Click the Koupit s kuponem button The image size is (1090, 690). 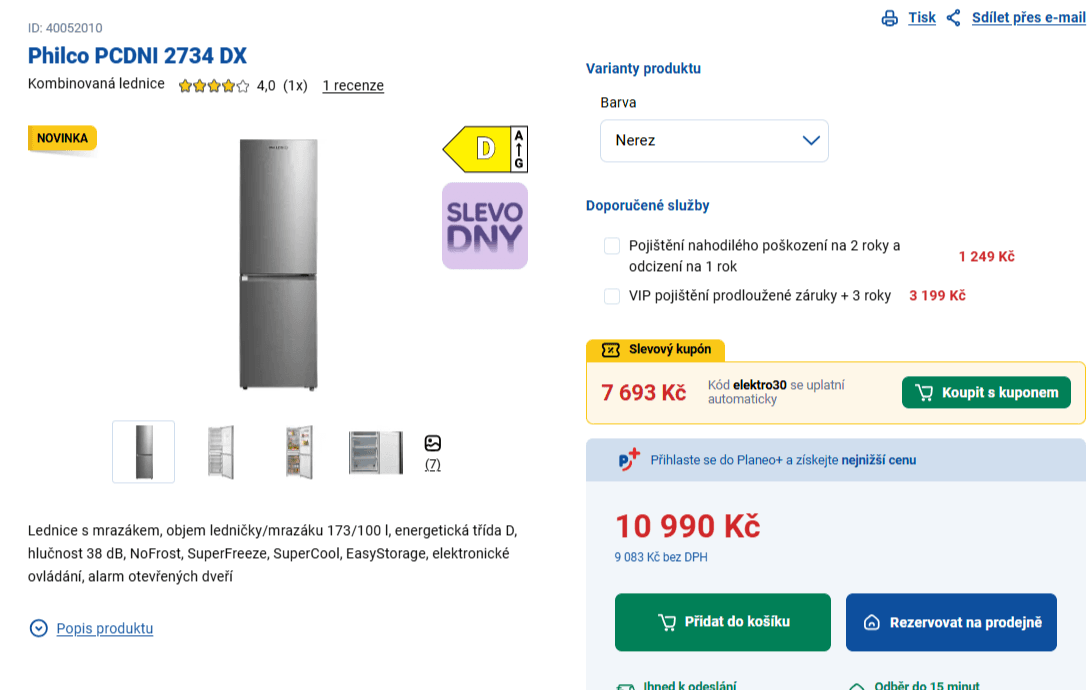(x=986, y=393)
